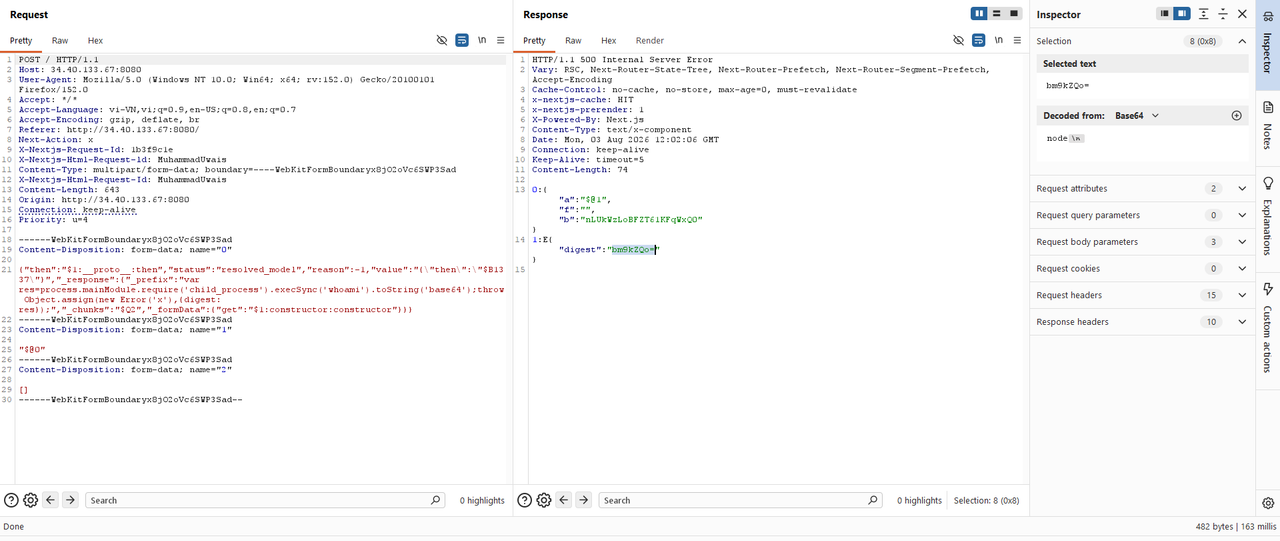Open the Base64 decoding dropdown

click(1137, 116)
